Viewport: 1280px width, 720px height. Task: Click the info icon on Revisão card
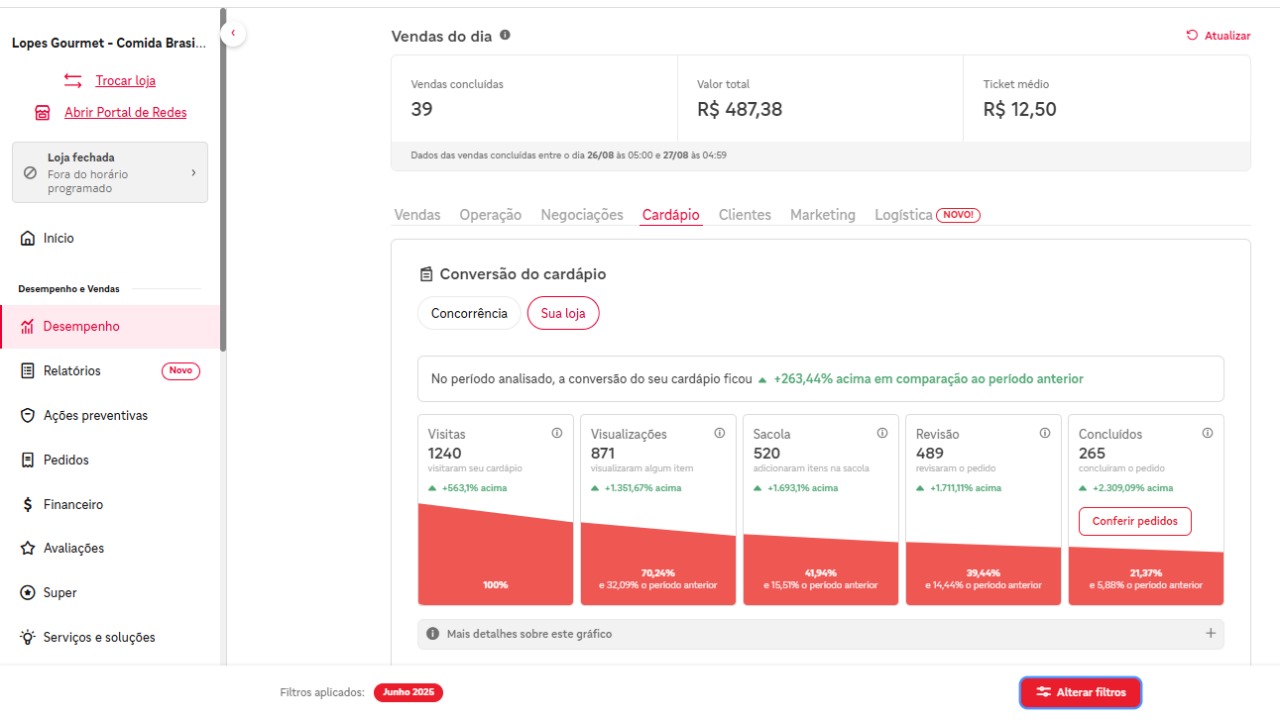1045,433
